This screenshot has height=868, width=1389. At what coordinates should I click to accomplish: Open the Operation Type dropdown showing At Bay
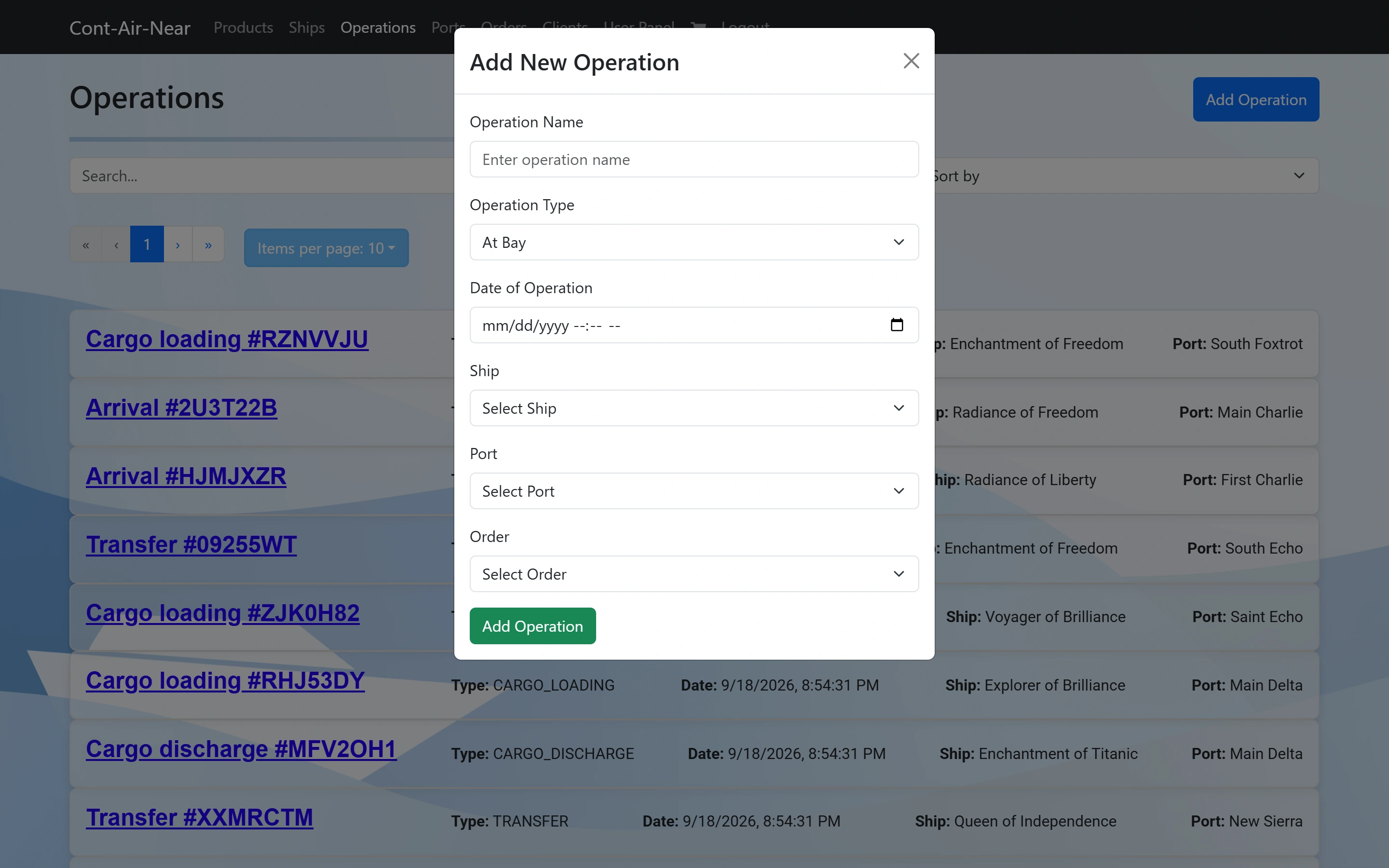(694, 242)
